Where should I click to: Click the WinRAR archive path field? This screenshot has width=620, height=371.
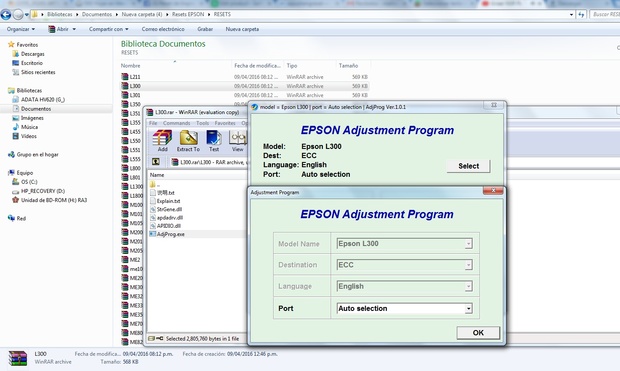click(x=209, y=162)
